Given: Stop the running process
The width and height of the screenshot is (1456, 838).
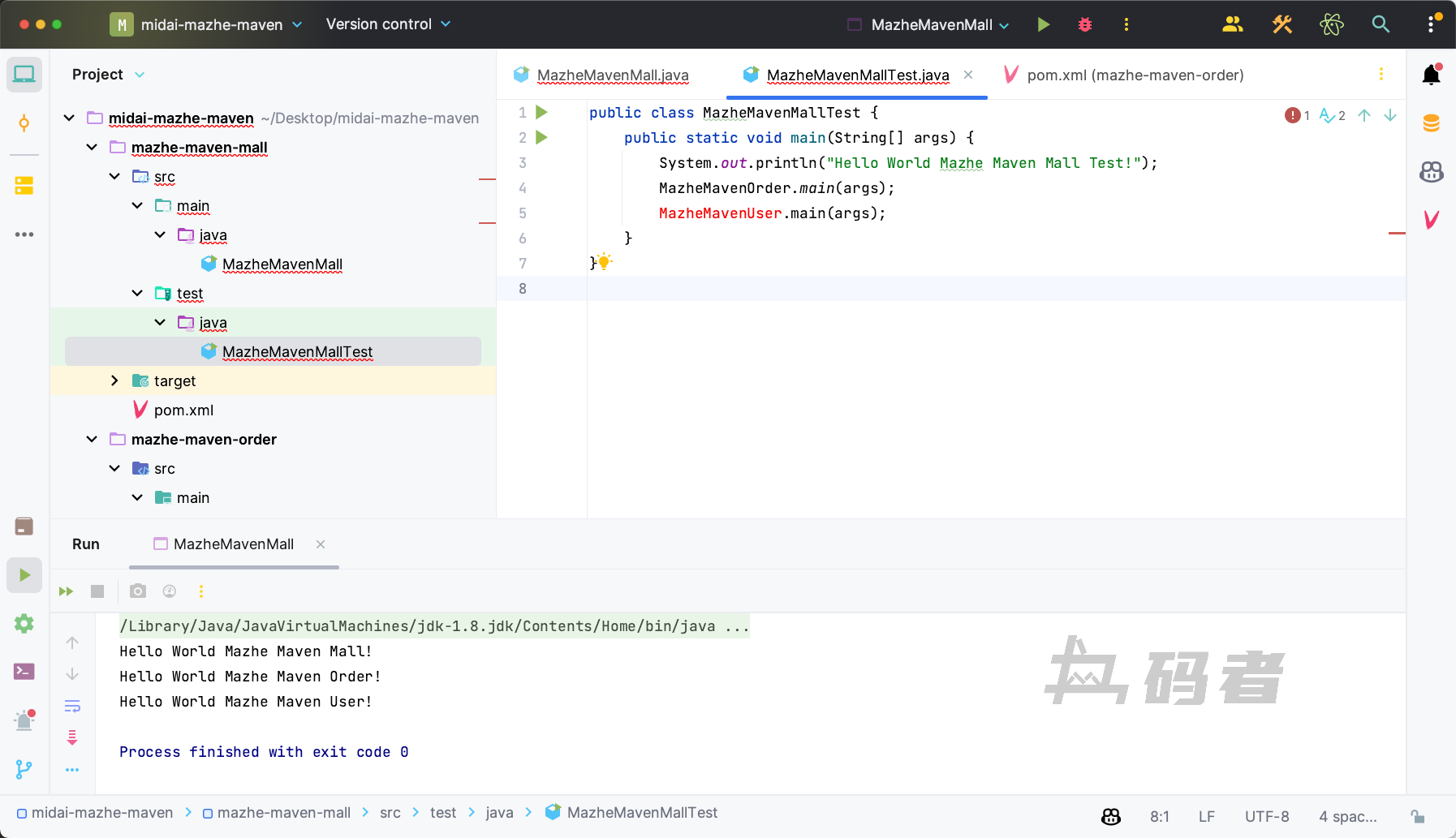Looking at the screenshot, I should (x=97, y=591).
